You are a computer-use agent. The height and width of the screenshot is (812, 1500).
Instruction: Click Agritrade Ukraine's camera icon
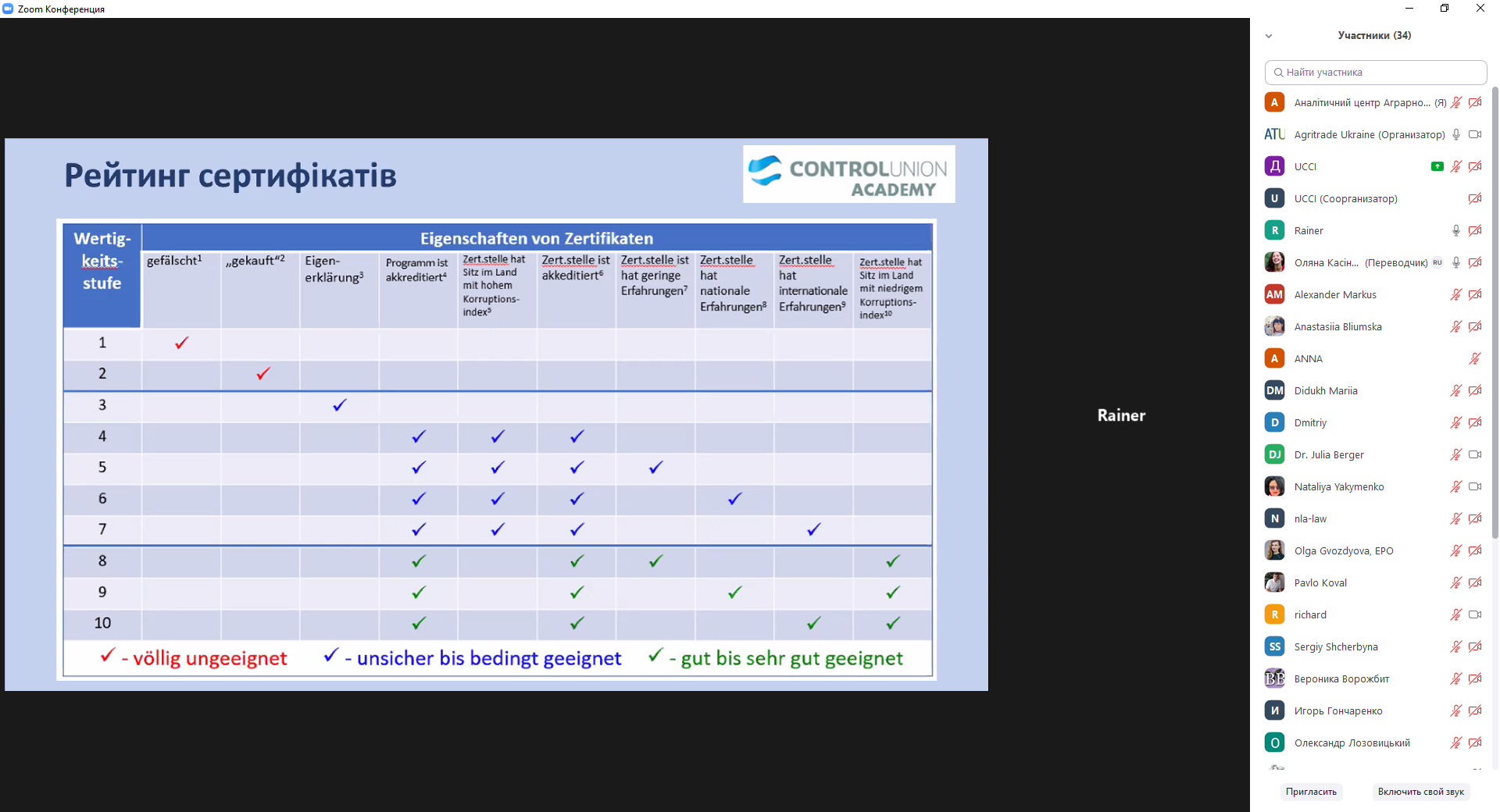pos(1475,134)
